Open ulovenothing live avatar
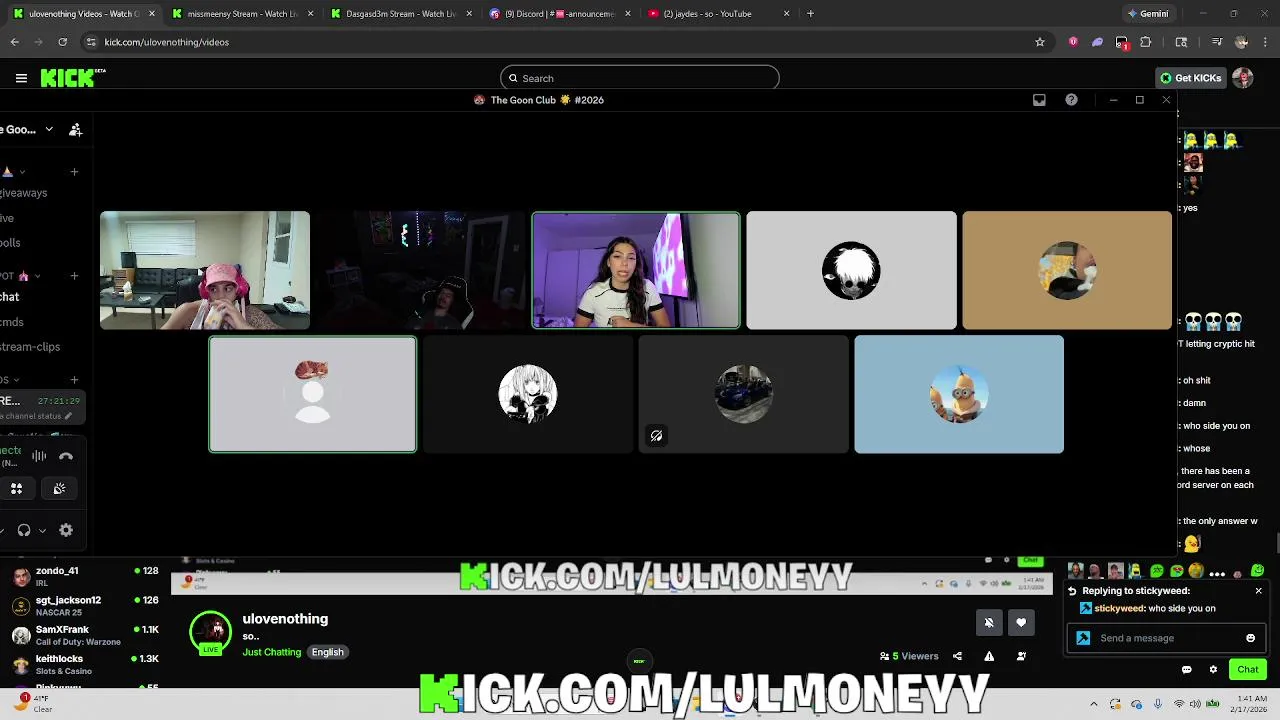Viewport: 1280px width, 720px height. tap(210, 633)
